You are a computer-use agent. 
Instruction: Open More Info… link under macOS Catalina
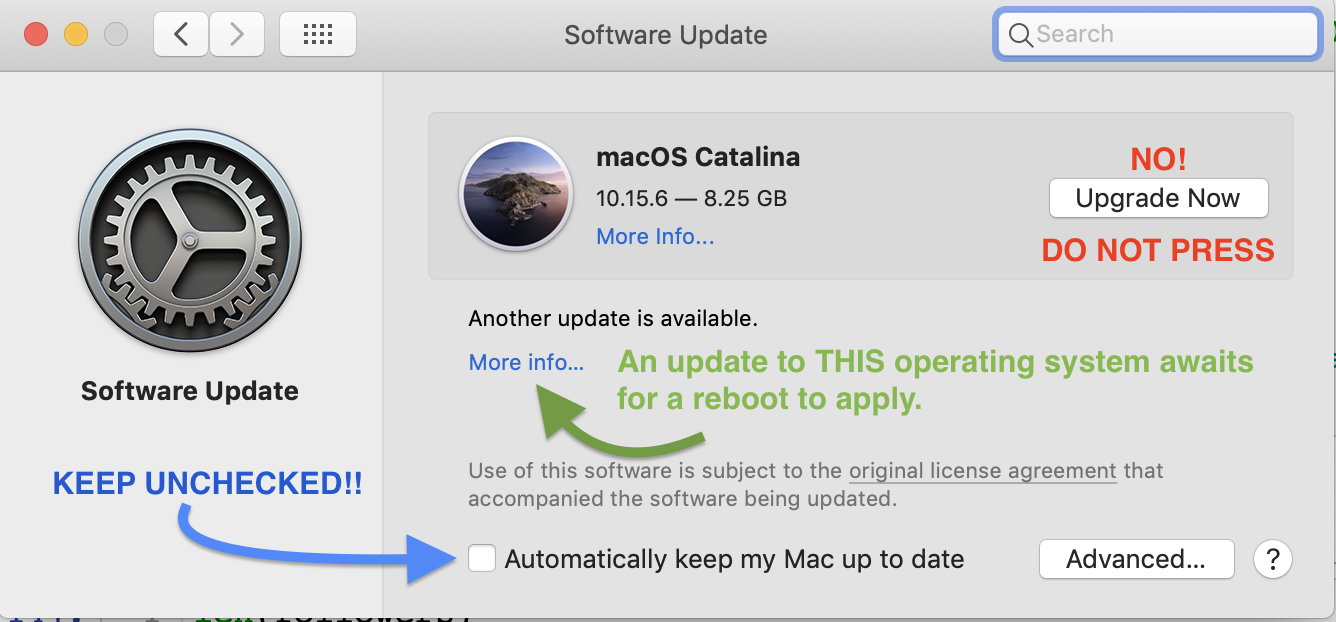[x=655, y=236]
